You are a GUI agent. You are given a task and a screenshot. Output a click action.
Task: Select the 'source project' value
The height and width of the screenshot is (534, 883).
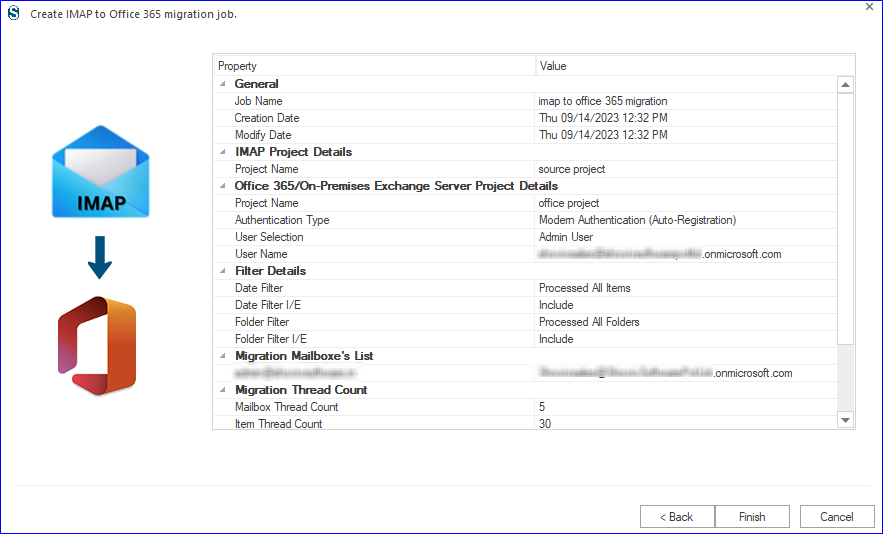tap(572, 169)
